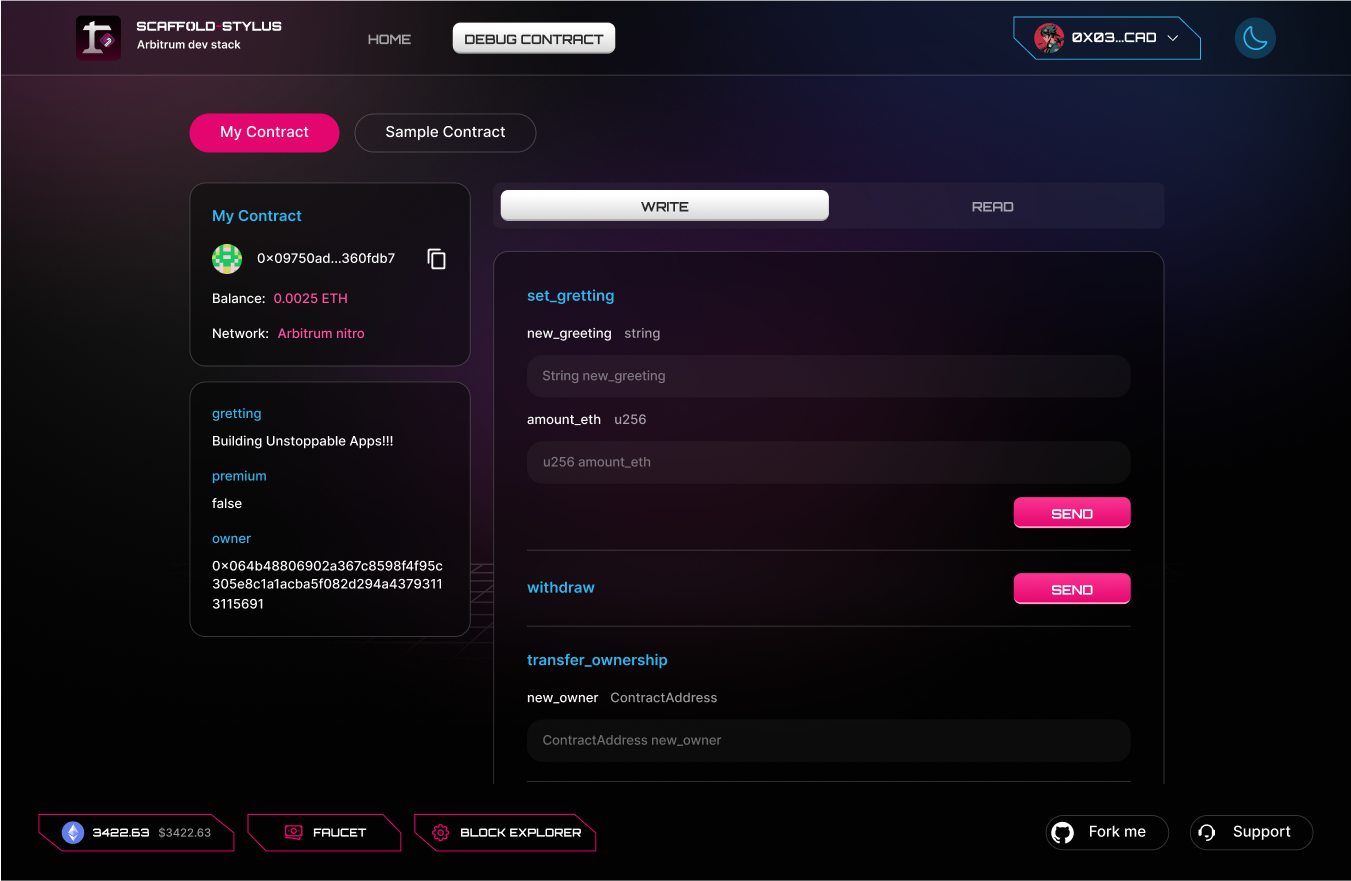
Task: Click the wallet account avatar
Action: pyautogui.click(x=1049, y=38)
